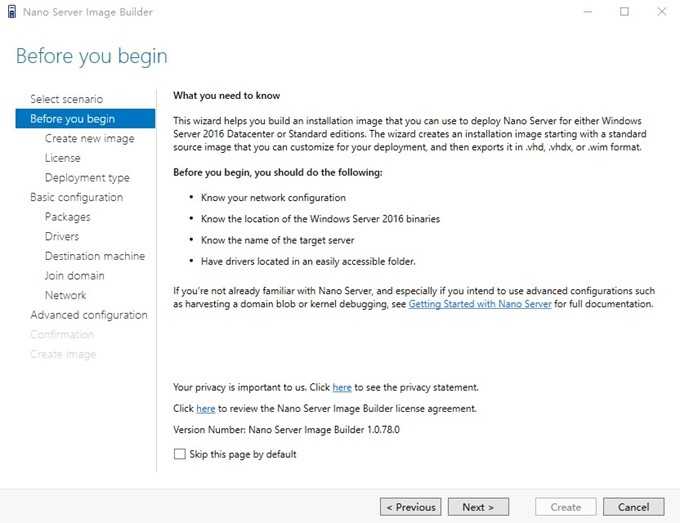
Task: Click the Nano Server Image Builder app icon
Action: (x=12, y=12)
